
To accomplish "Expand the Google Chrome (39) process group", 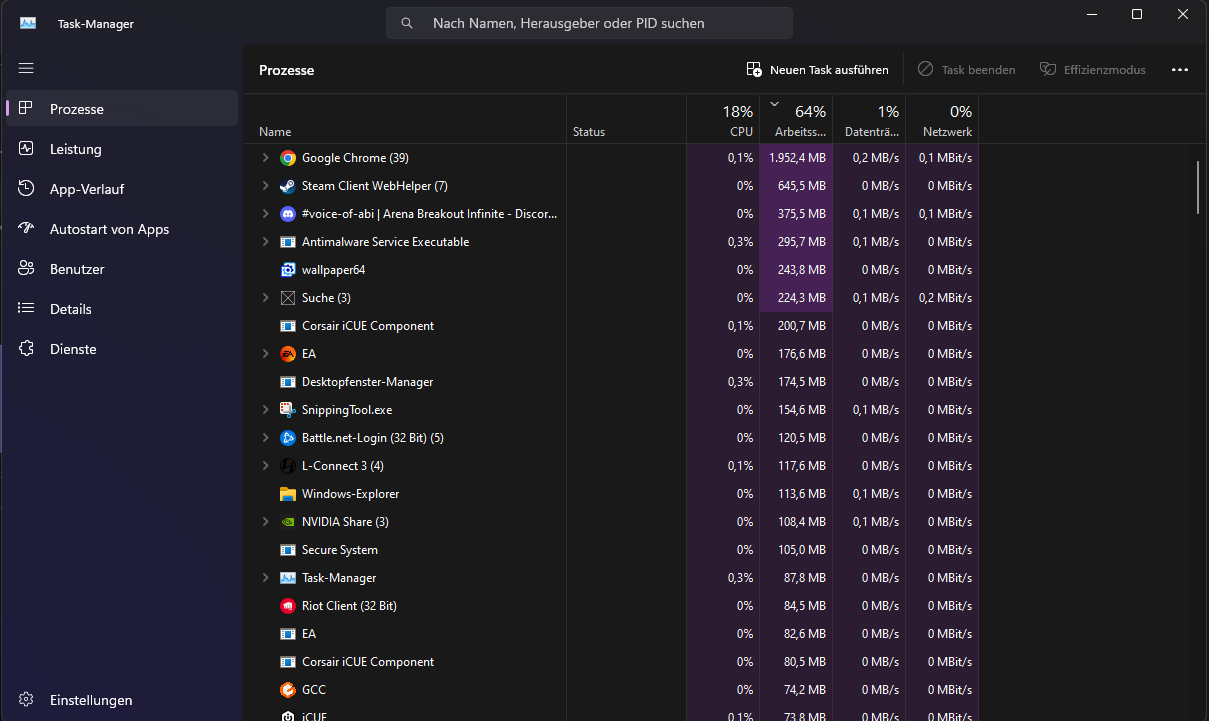I will [265, 158].
